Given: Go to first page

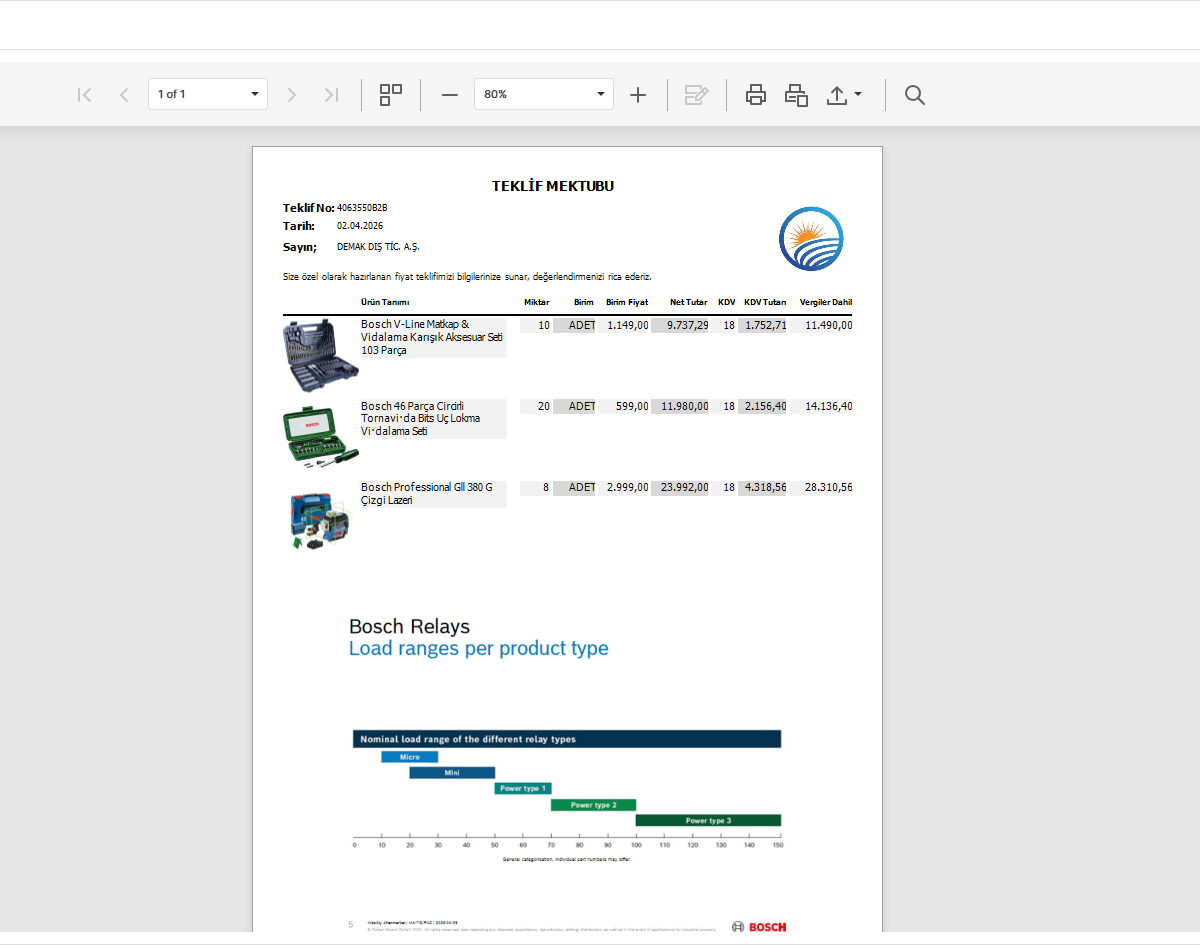Looking at the screenshot, I should [x=85, y=95].
